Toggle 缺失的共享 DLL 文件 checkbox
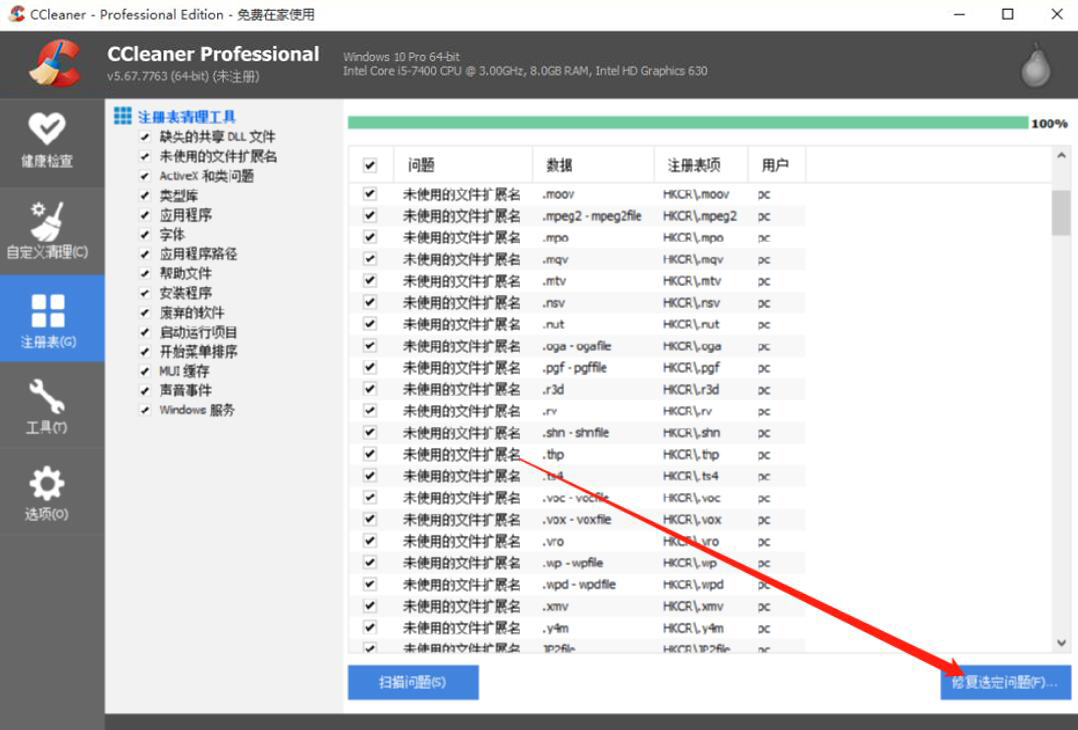1078x730 pixels. tap(145, 137)
